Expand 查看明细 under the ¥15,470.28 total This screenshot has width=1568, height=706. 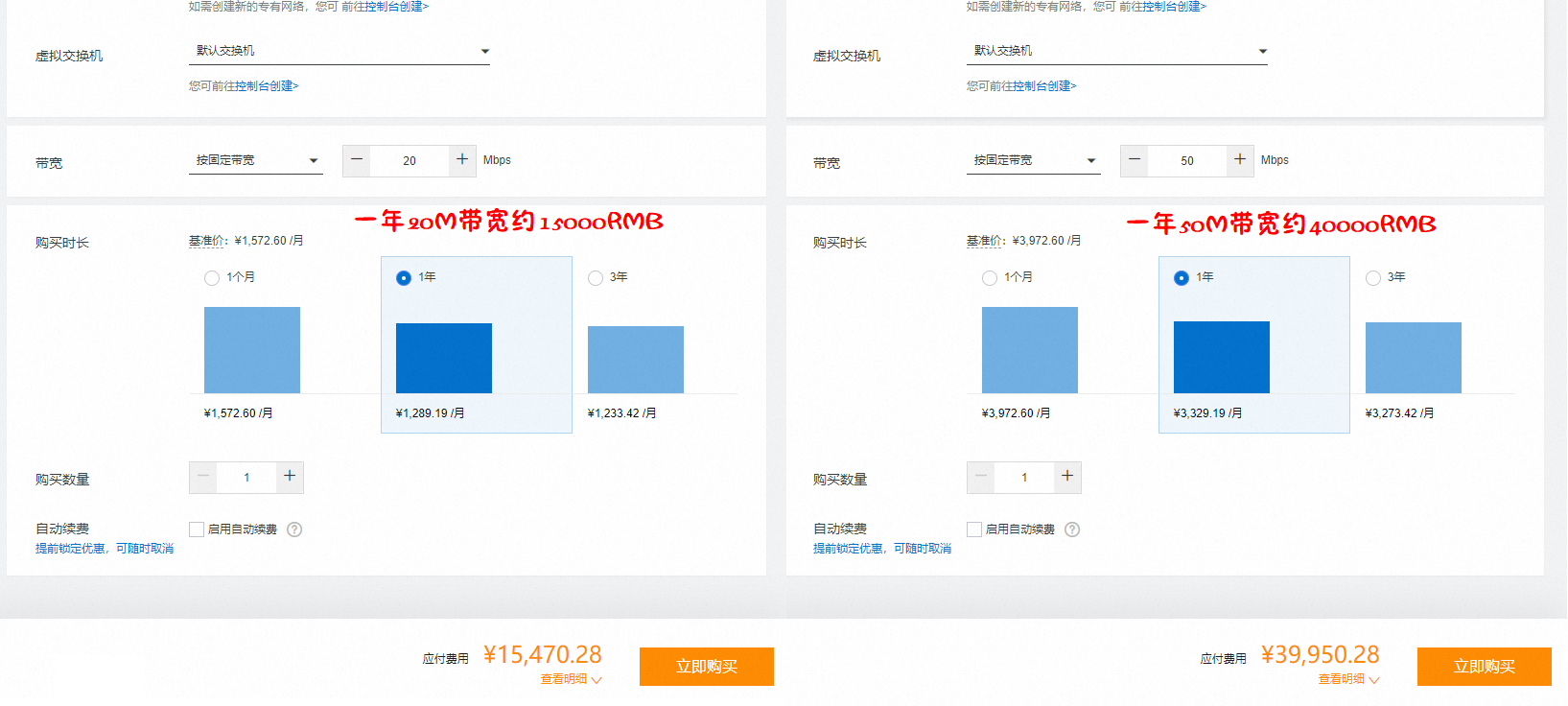coord(570,679)
